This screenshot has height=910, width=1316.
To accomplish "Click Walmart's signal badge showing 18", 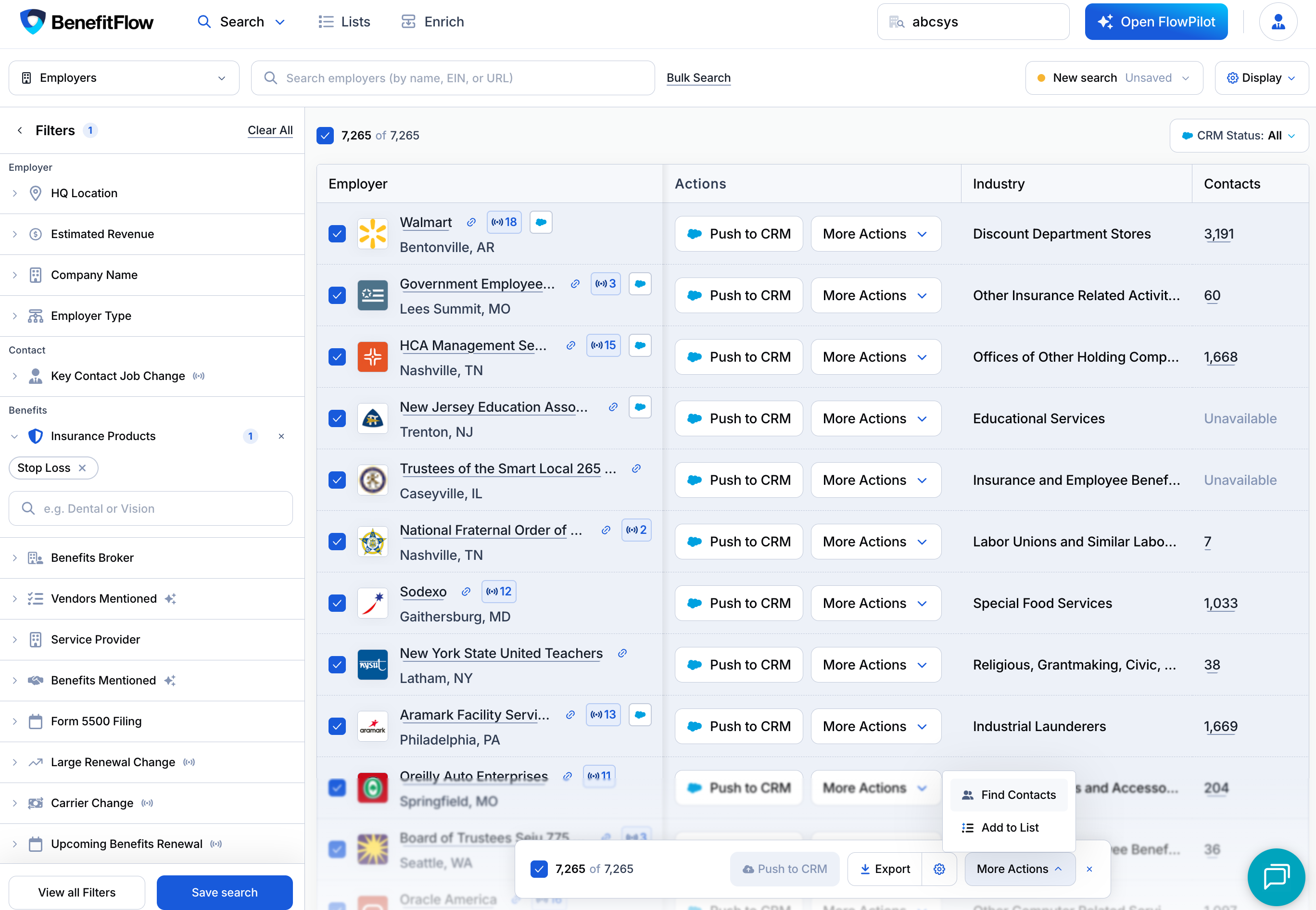I will tap(504, 222).
